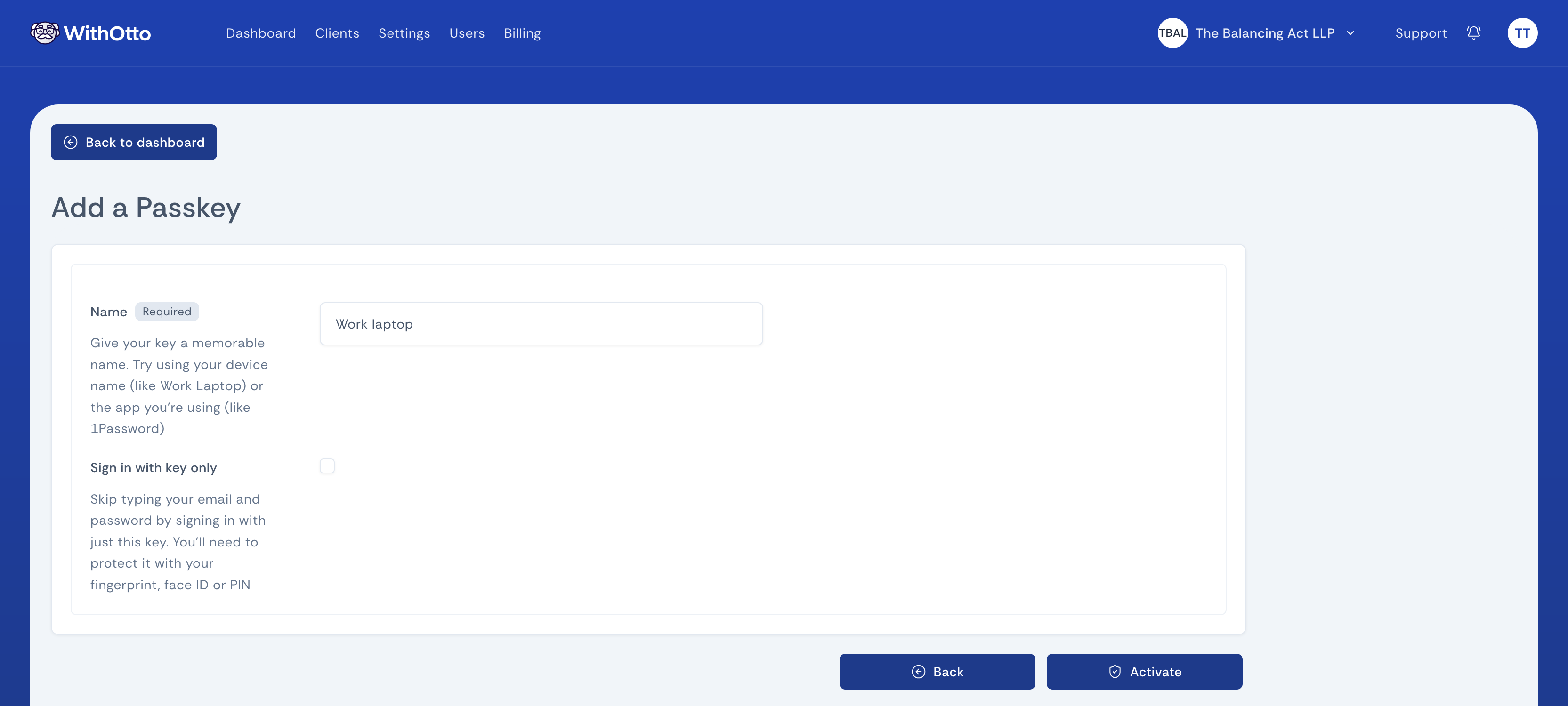Navigate to the Users page
This screenshot has height=706, width=1568.
pos(467,33)
